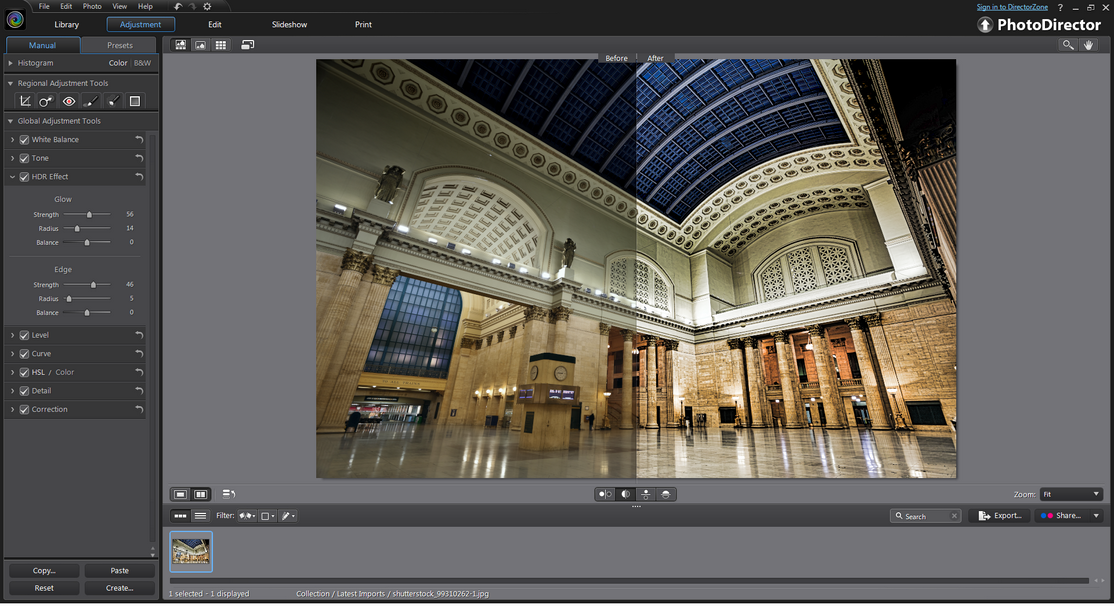This screenshot has width=1114, height=608.
Task: Uncheck the White Balance checkbox
Action: [x=24, y=140]
